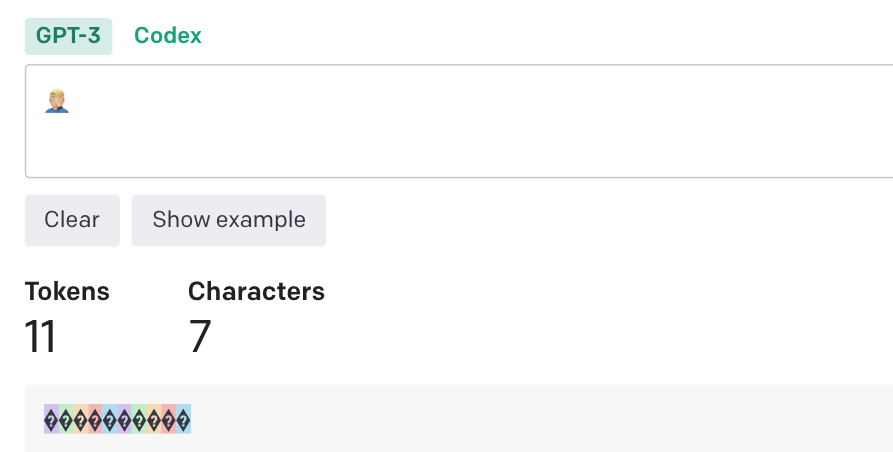
Task: Select the second red token block
Action: point(169,420)
